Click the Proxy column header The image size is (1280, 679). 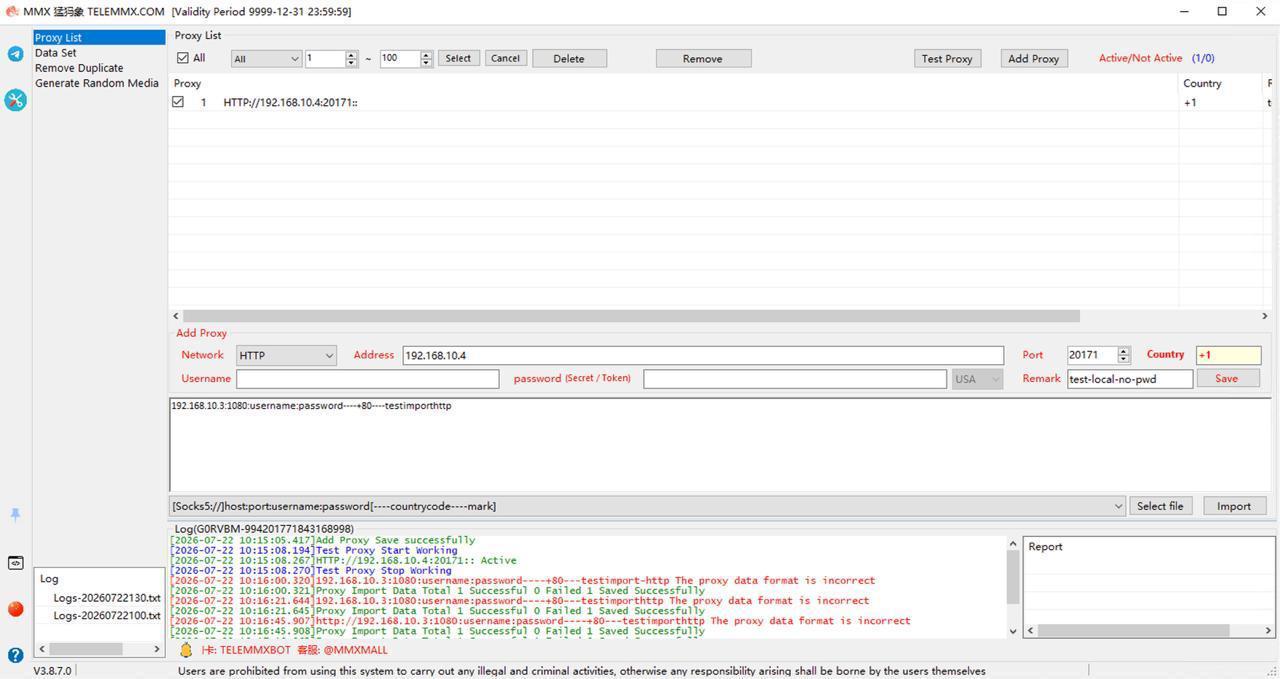pos(188,83)
